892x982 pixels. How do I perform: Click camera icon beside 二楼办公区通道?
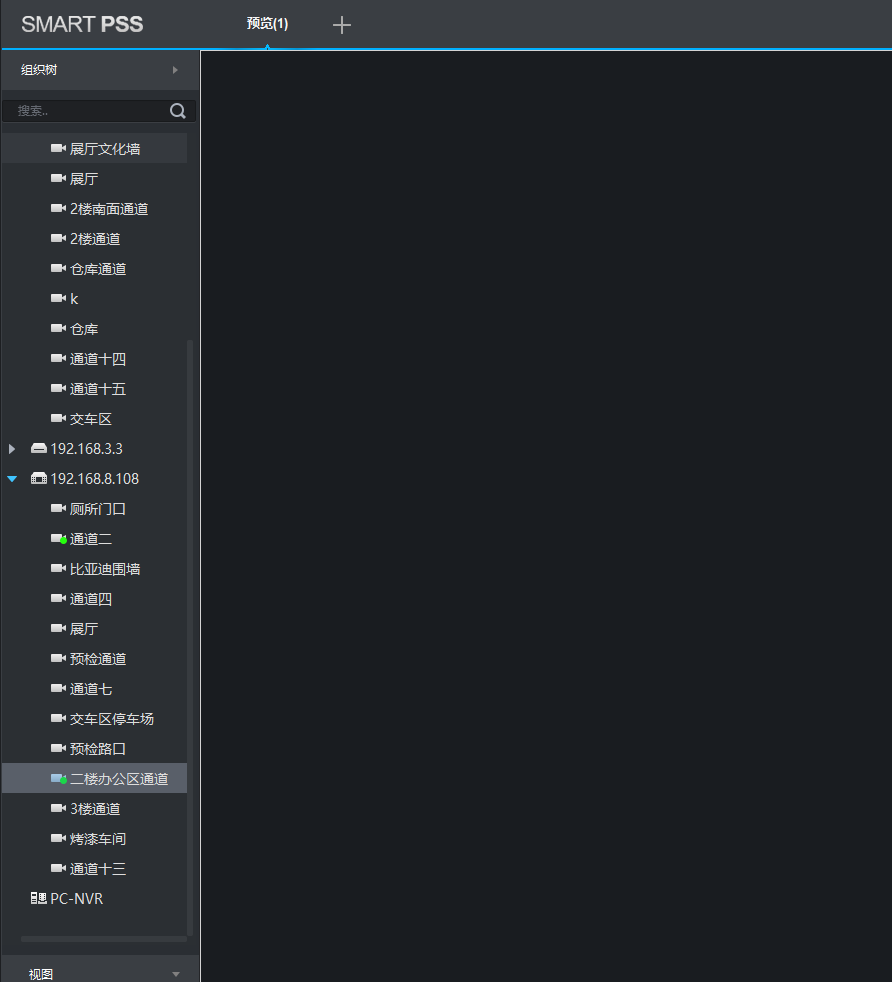pyautogui.click(x=59, y=778)
